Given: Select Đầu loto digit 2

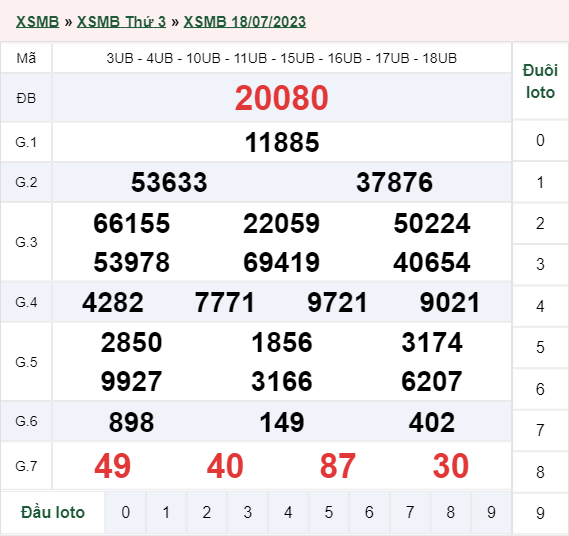Looking at the screenshot, I should pyautogui.click(x=207, y=512).
